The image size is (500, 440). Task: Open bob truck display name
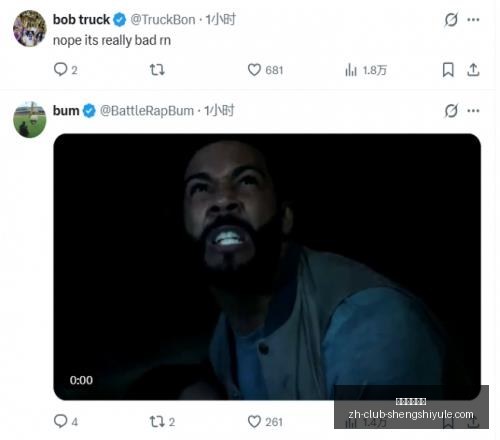[x=81, y=20]
